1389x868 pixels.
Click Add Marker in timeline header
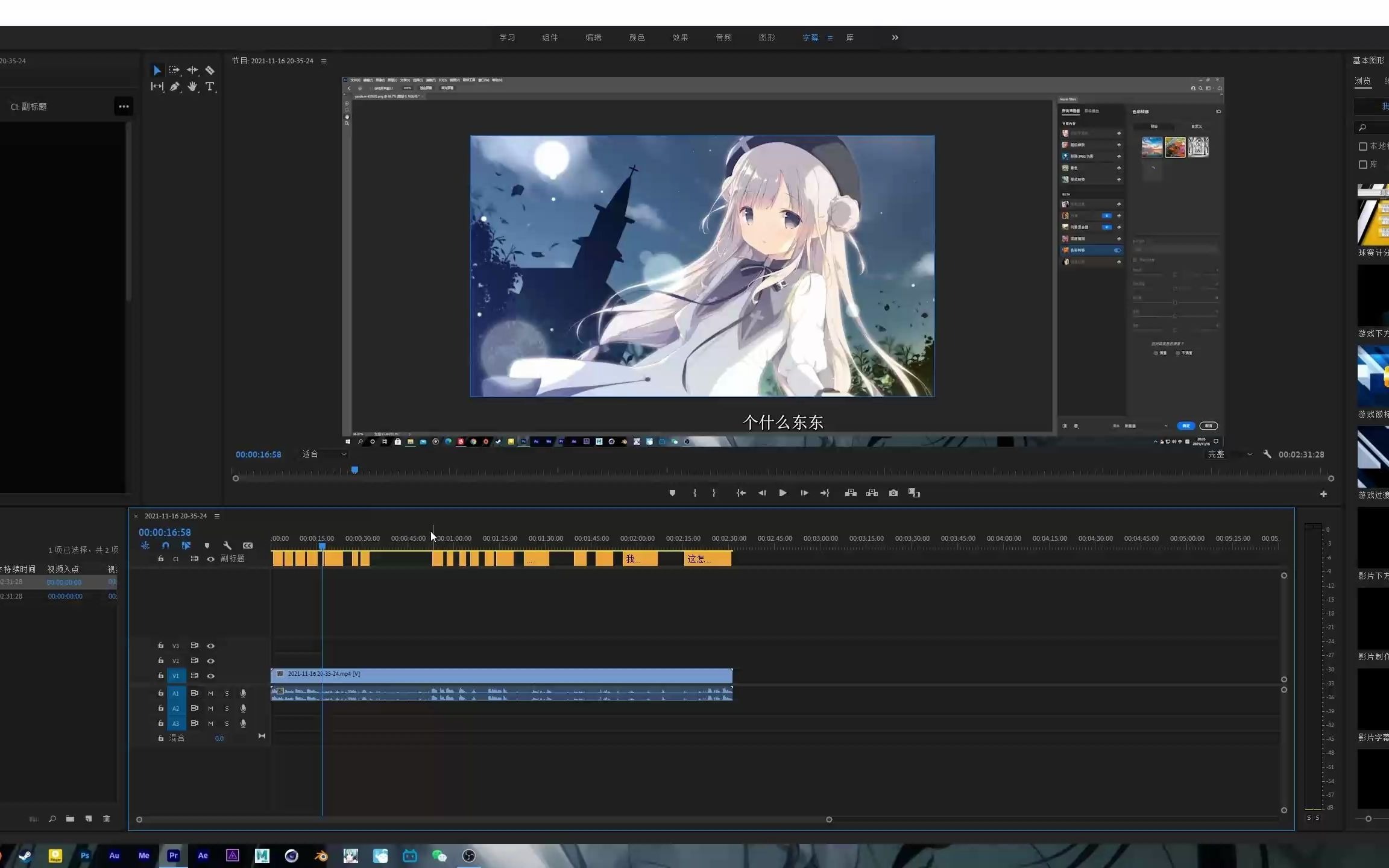pos(207,546)
